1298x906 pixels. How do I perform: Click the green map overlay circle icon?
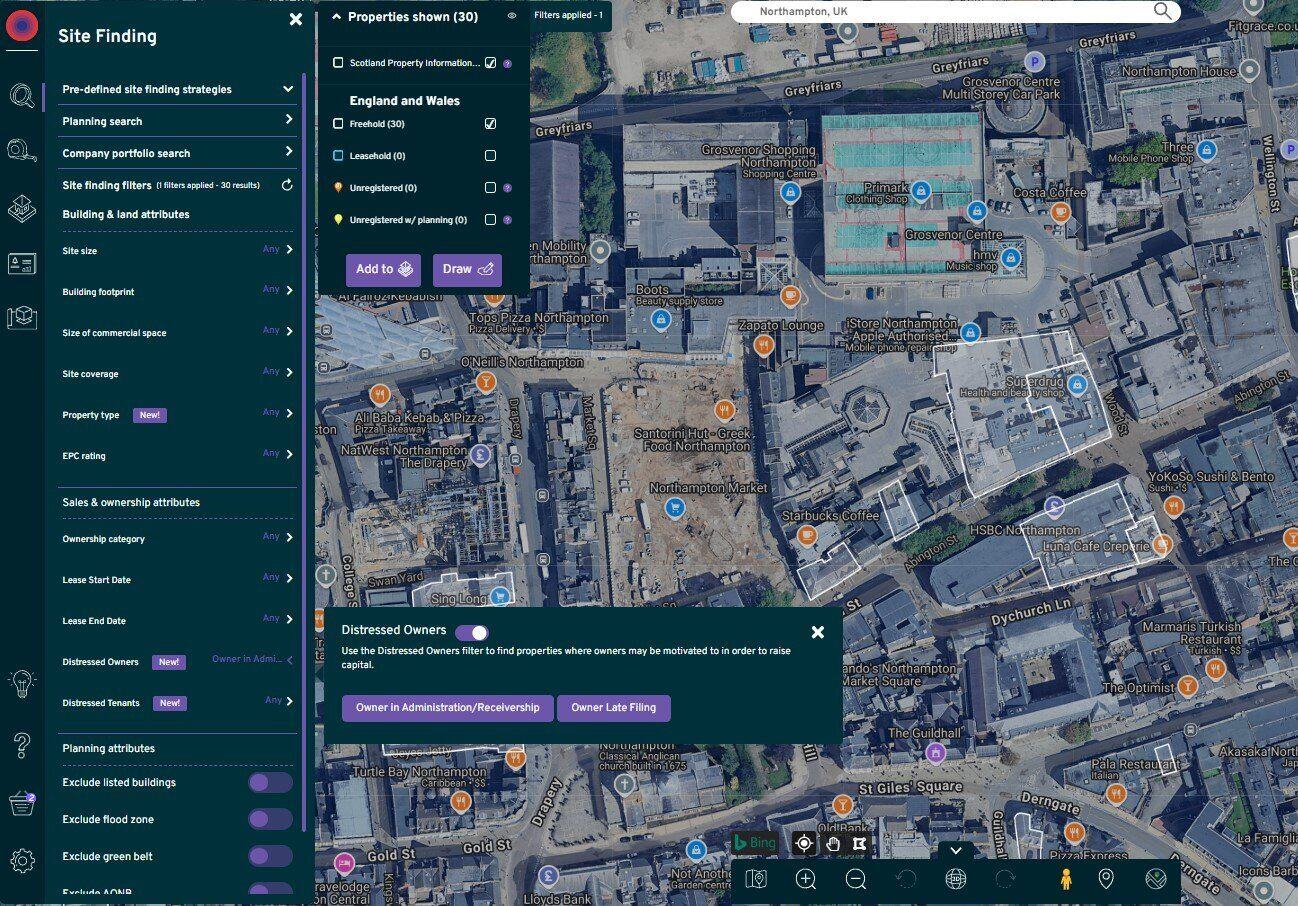(1156, 879)
